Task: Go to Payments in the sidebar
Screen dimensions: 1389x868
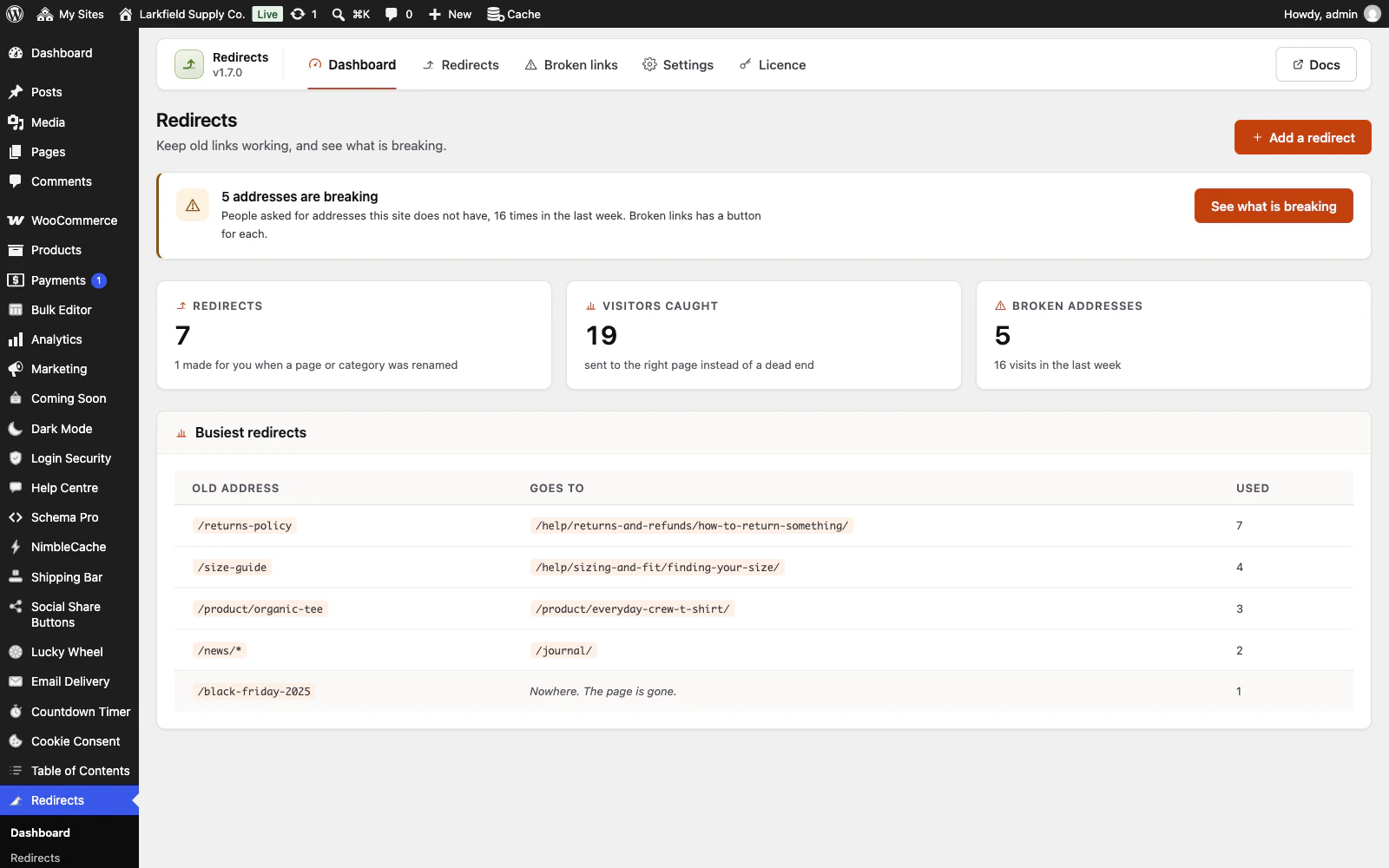Action: (x=69, y=280)
